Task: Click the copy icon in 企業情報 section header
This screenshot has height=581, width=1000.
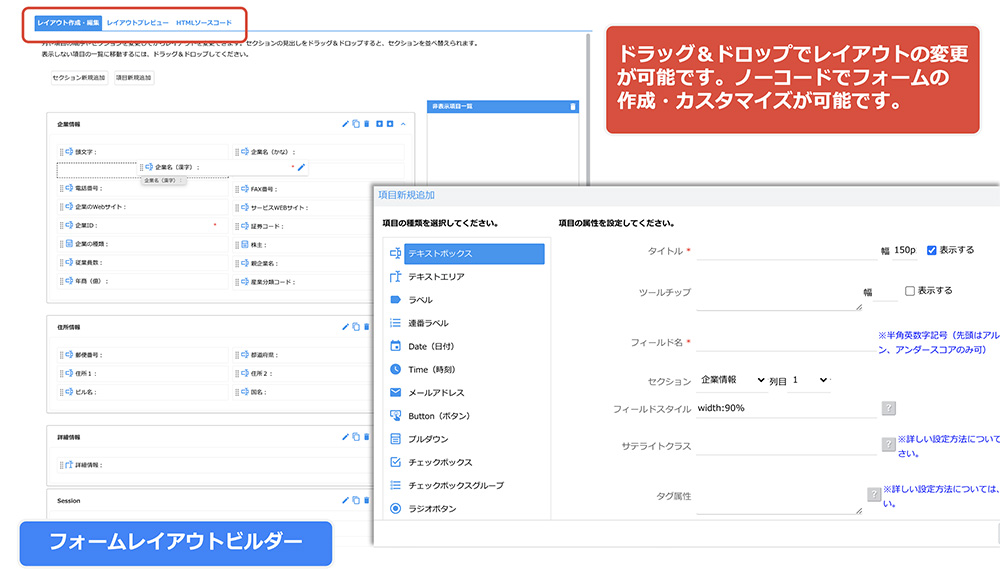Action: coord(356,124)
